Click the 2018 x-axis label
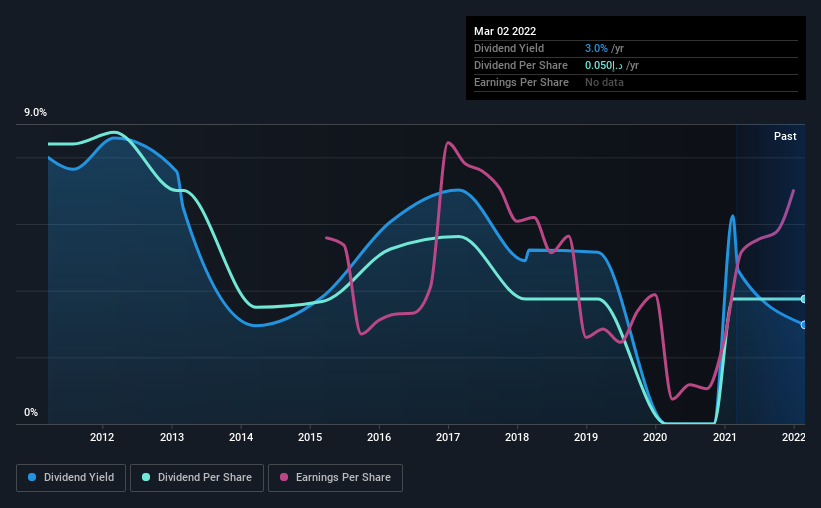The image size is (821, 508). [517, 437]
